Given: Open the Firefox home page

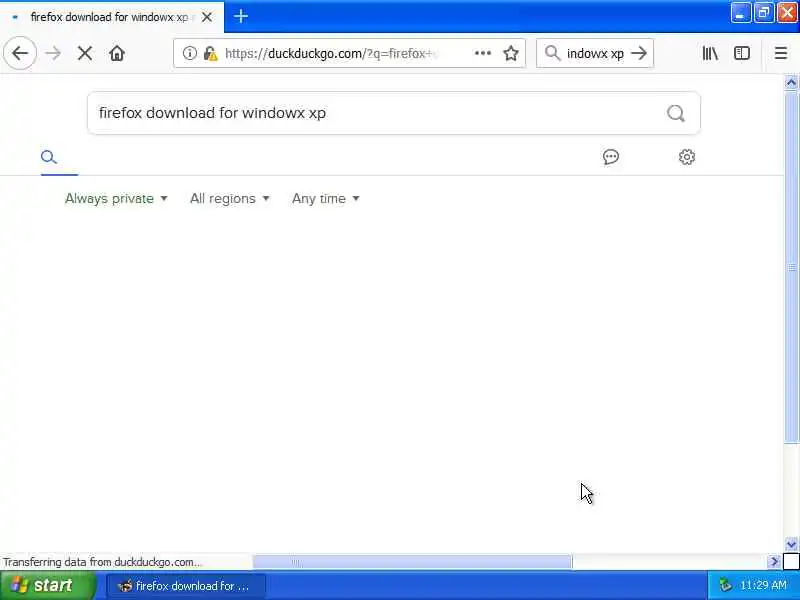Looking at the screenshot, I should (x=117, y=53).
